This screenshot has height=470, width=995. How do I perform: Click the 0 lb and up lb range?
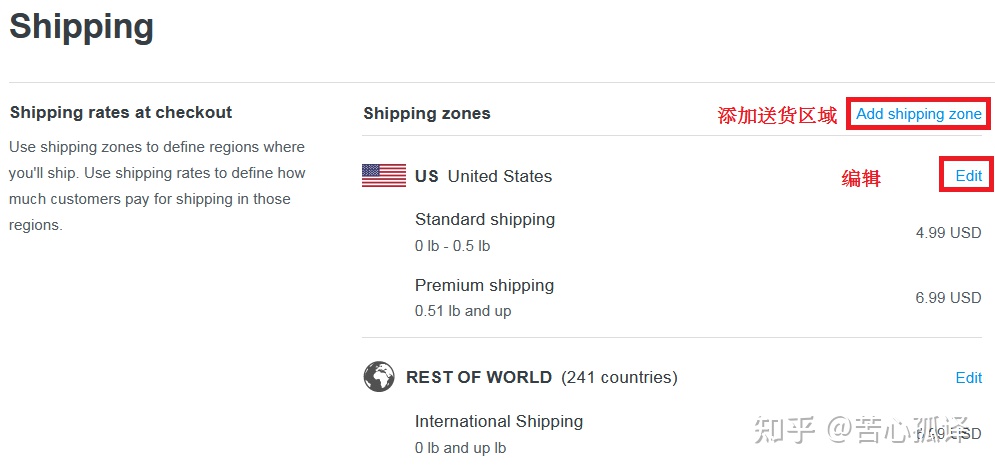(461, 448)
